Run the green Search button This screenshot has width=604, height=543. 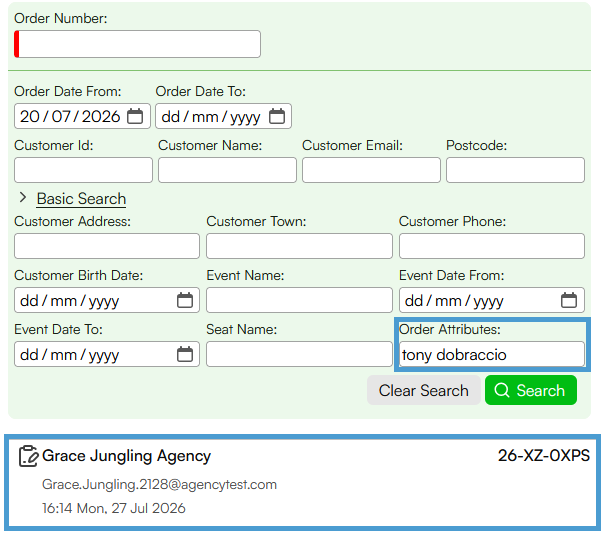(x=531, y=390)
